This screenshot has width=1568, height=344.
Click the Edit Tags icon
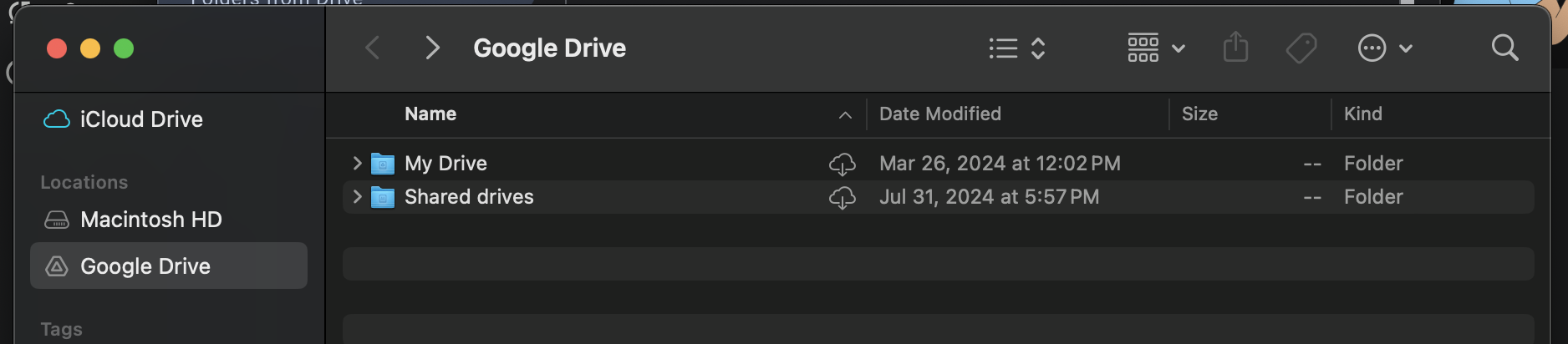pos(1301,48)
